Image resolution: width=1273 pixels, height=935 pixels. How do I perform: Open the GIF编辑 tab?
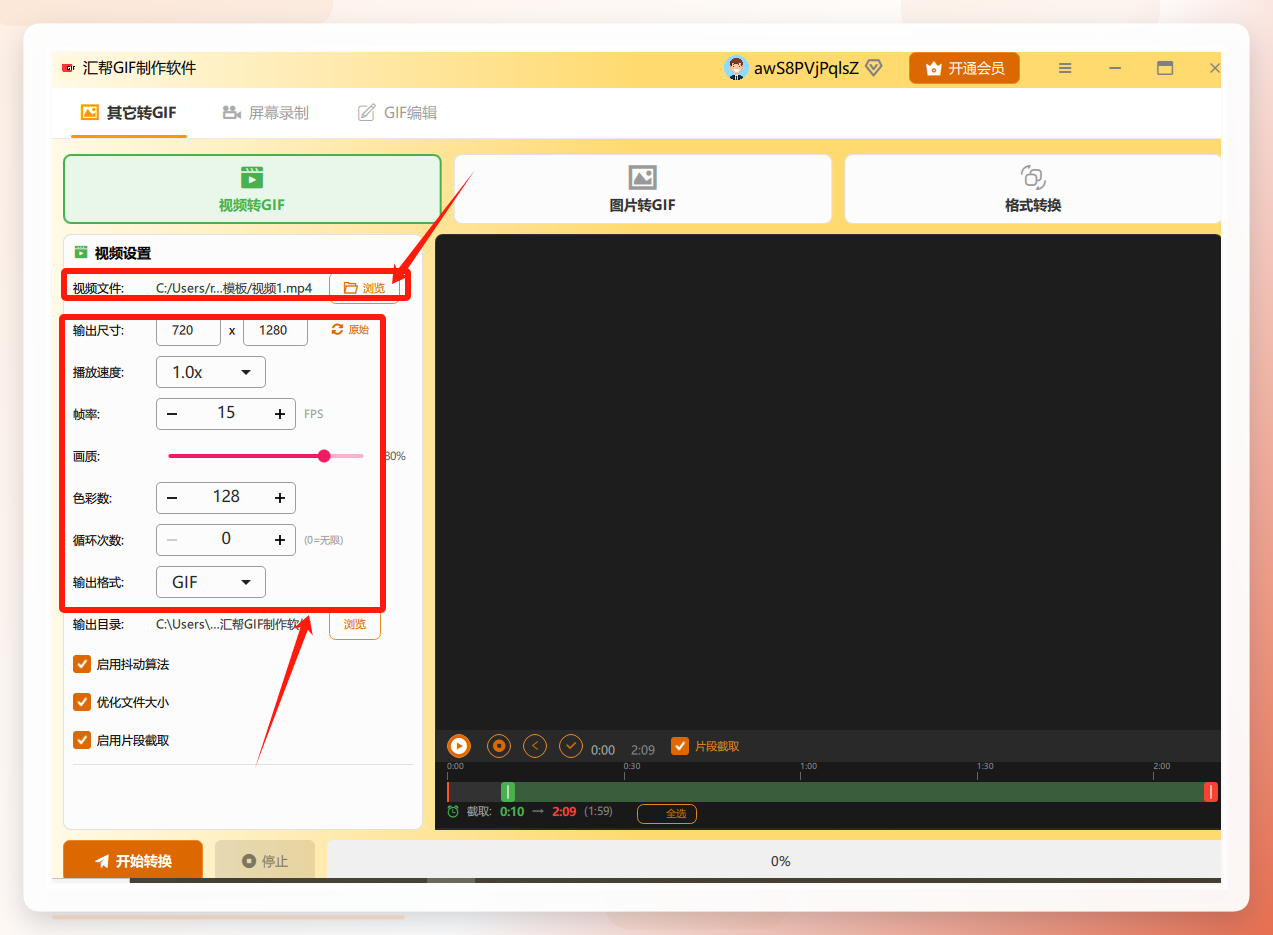point(398,113)
